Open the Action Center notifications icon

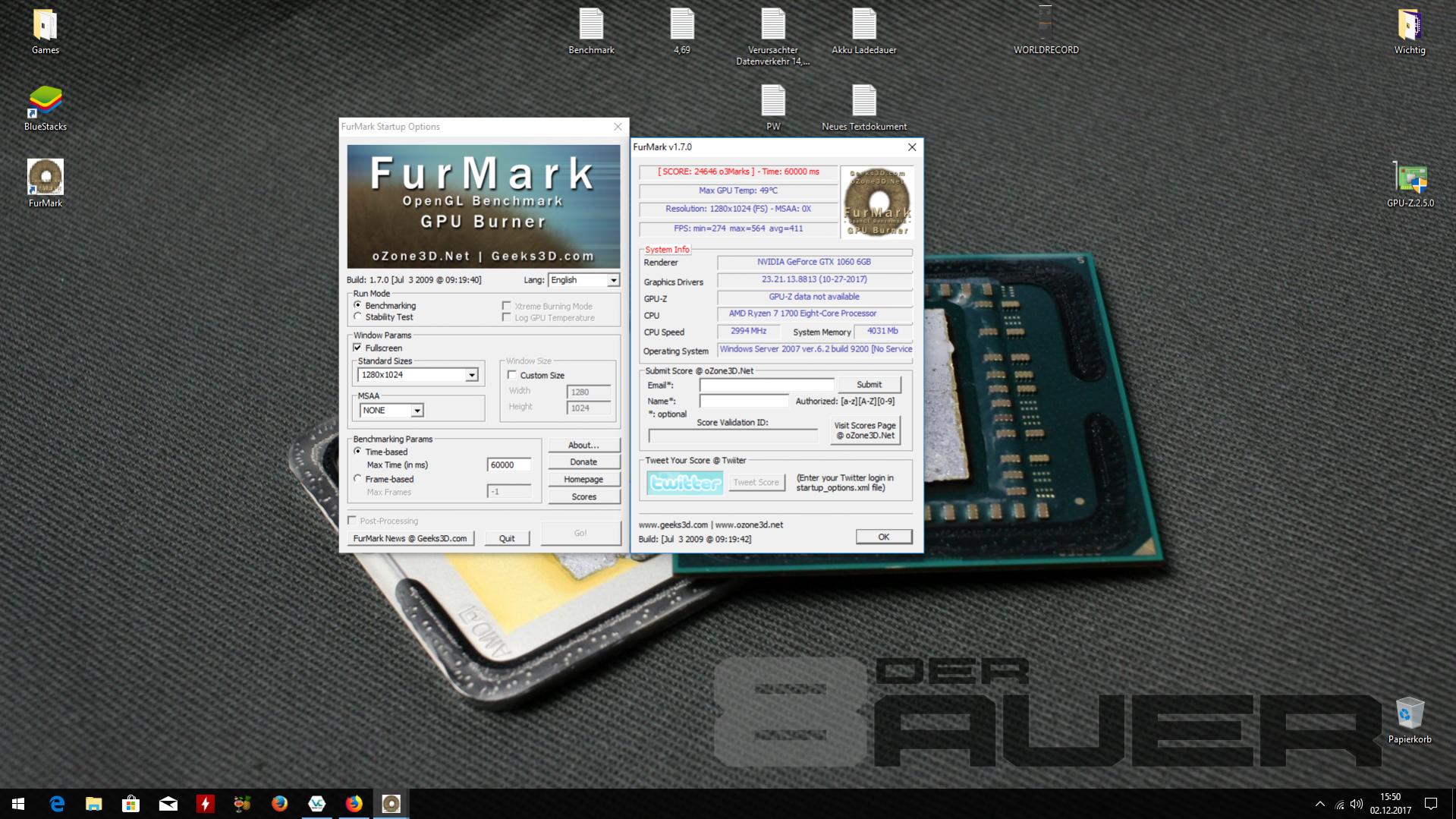click(1431, 804)
